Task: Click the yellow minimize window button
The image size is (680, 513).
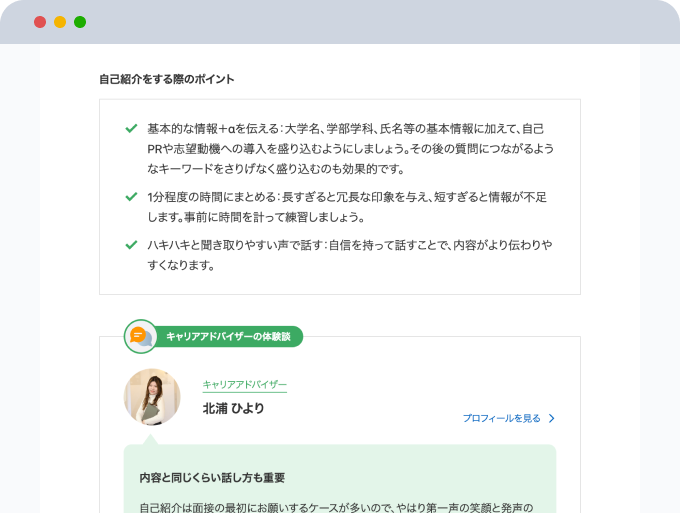Action: tap(60, 22)
